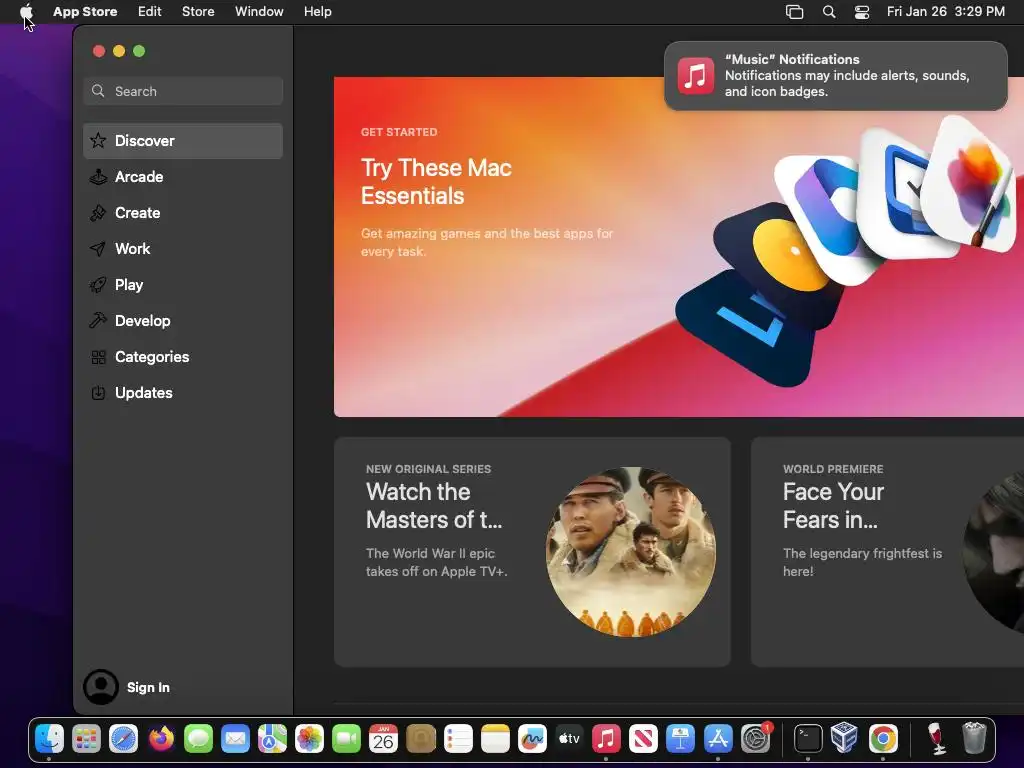Launch Google Chrome from the Dock
The width and height of the screenshot is (1024, 768).
(x=883, y=739)
